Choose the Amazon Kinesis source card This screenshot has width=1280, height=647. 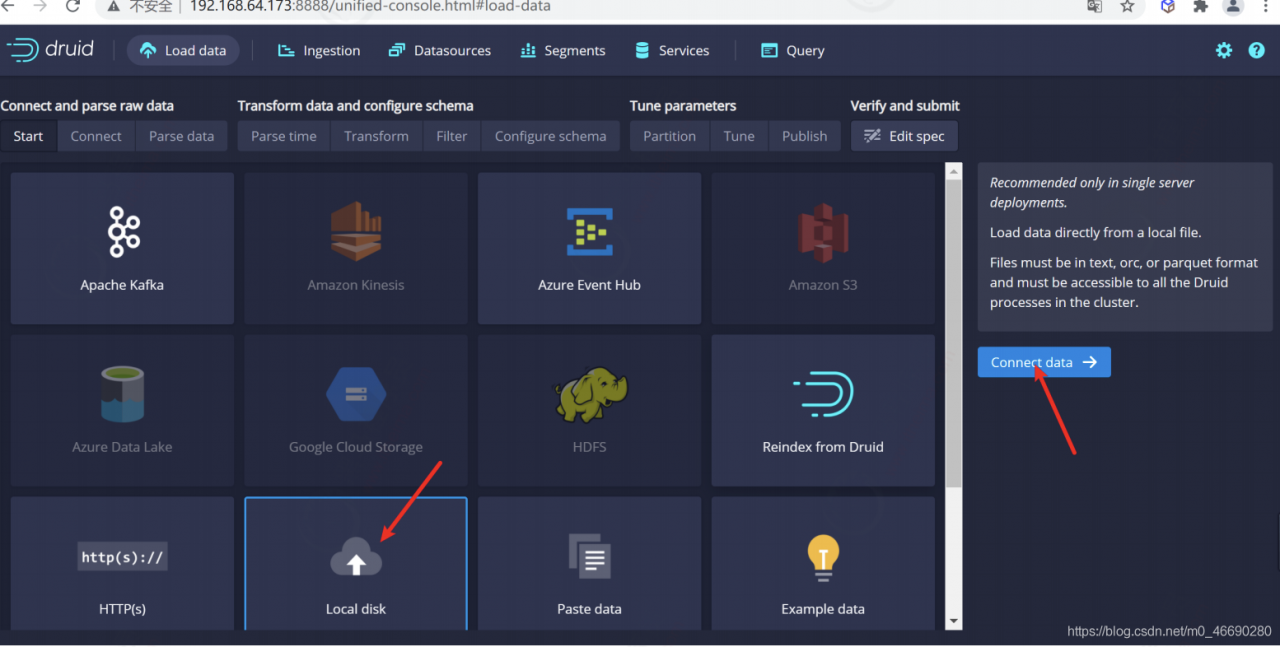(x=356, y=248)
